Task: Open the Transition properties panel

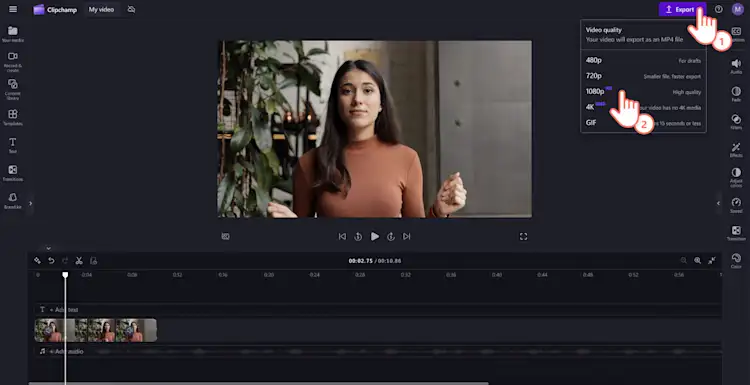Action: 736,233
